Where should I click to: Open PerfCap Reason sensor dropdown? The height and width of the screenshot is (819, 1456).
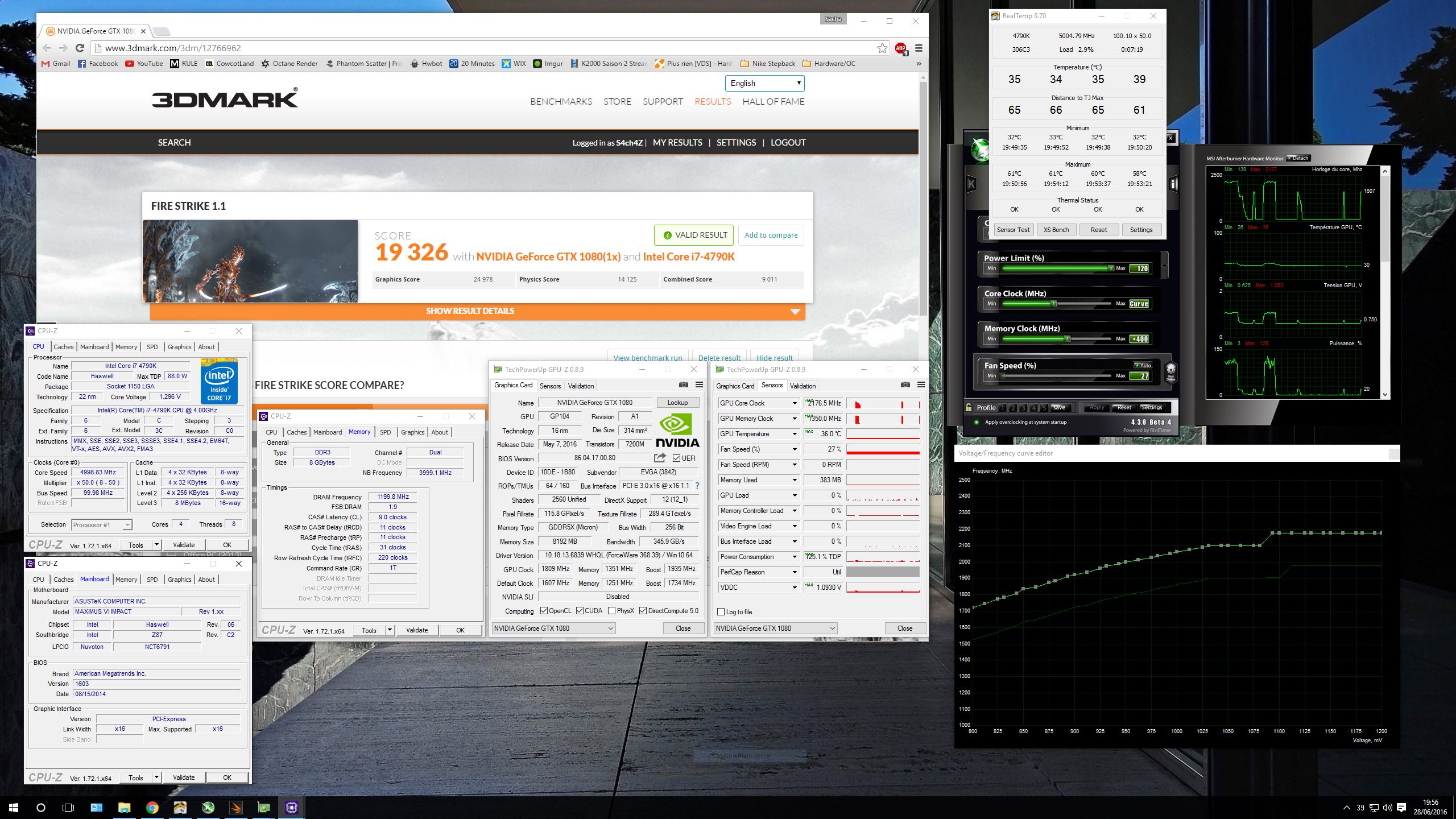[795, 572]
